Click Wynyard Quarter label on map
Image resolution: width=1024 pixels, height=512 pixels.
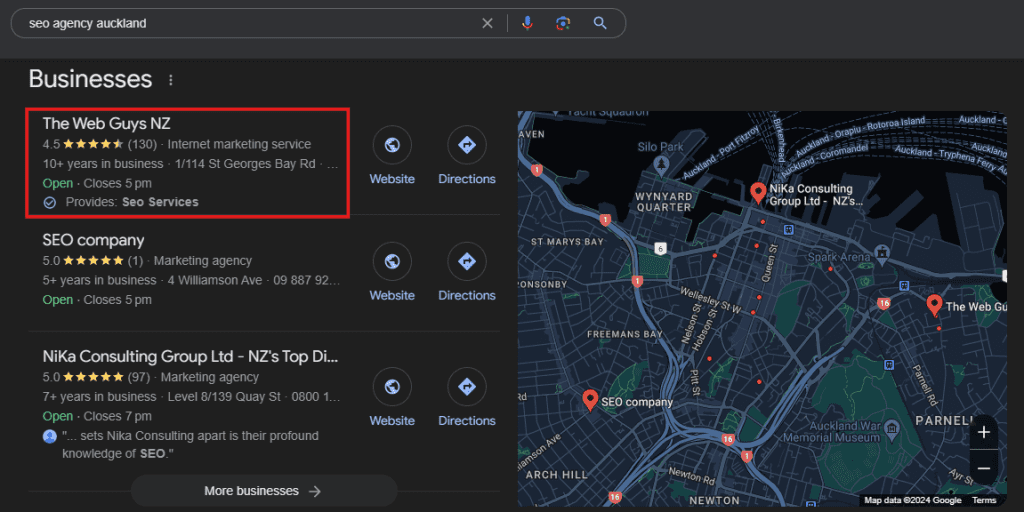(664, 202)
